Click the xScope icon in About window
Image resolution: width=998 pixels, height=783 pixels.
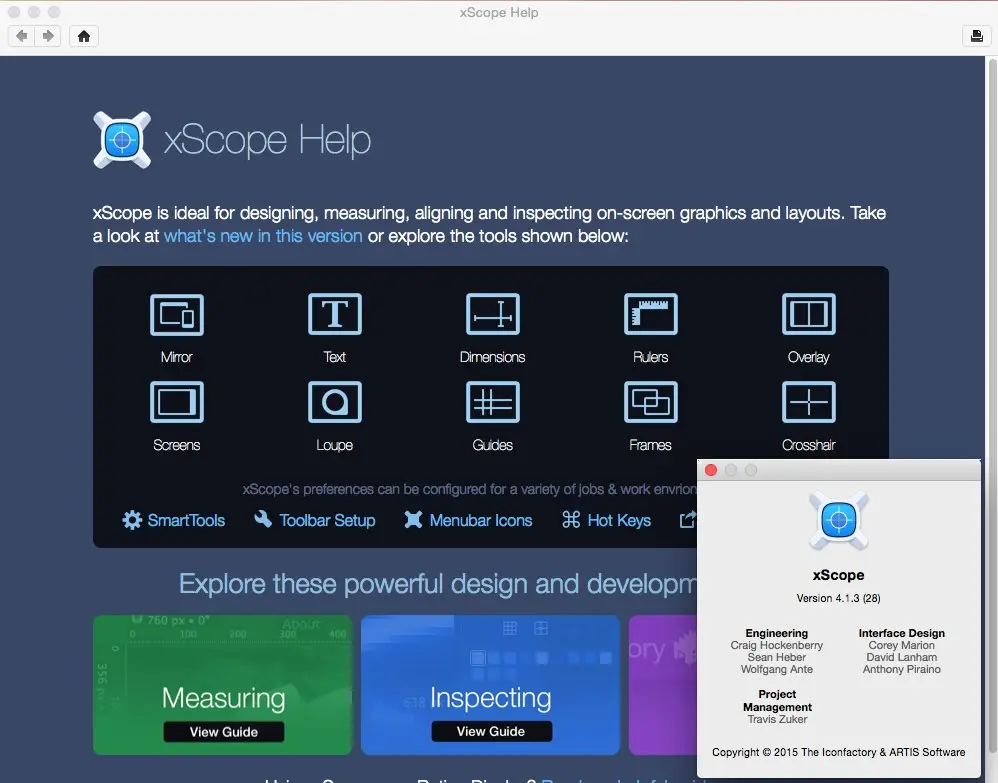tap(838, 521)
